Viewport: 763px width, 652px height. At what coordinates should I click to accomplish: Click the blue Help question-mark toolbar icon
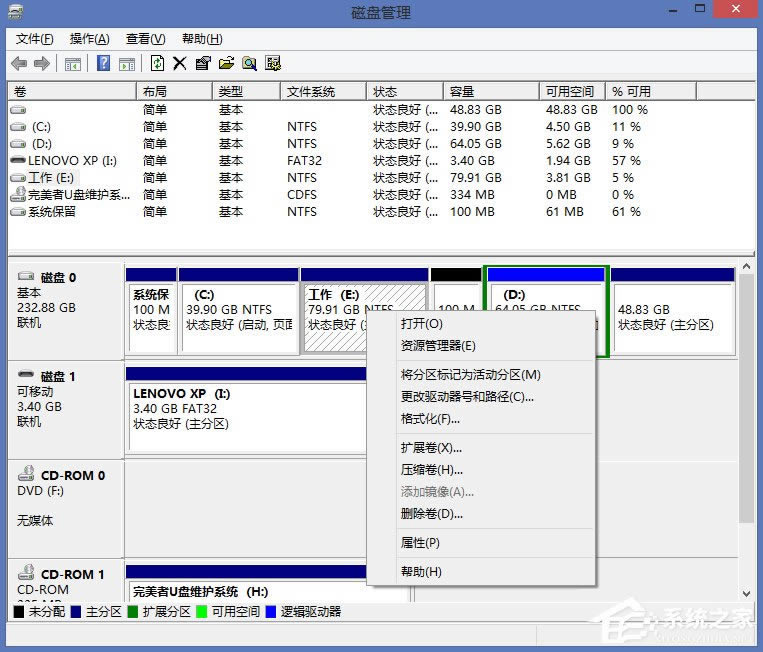tap(103, 63)
